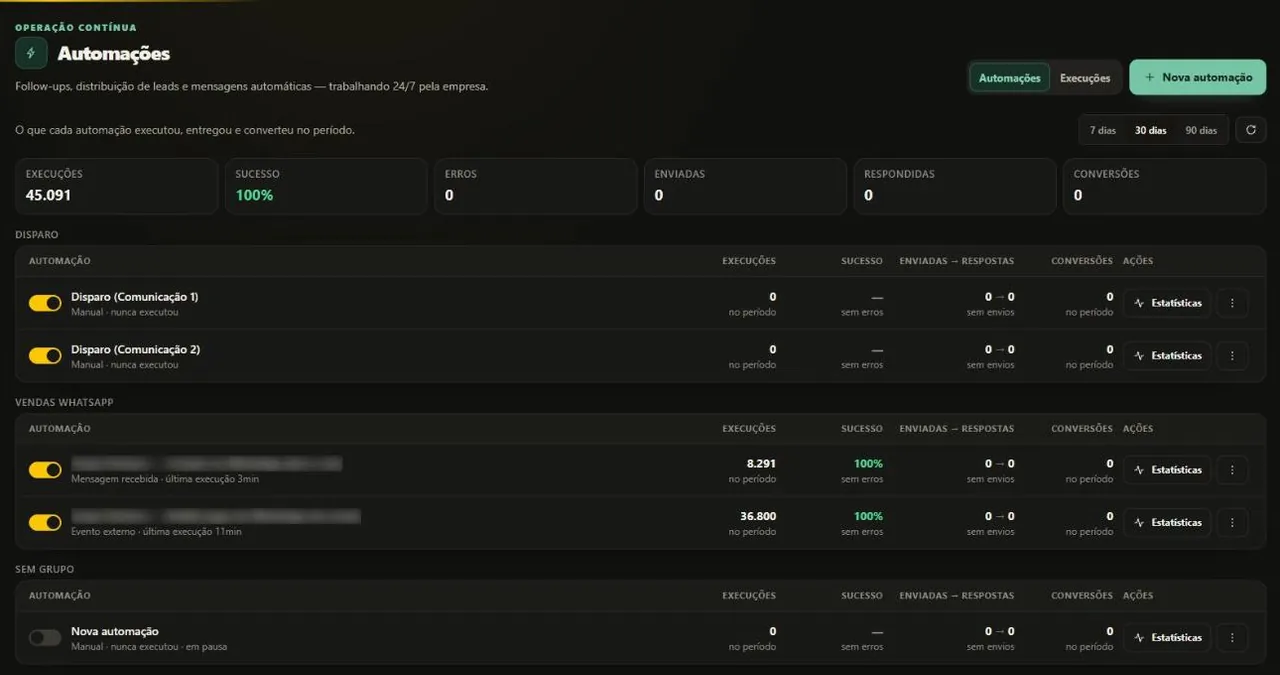Click the Sucesso 100% summary card
Screen dimensions: 1280x675
[x=326, y=186]
